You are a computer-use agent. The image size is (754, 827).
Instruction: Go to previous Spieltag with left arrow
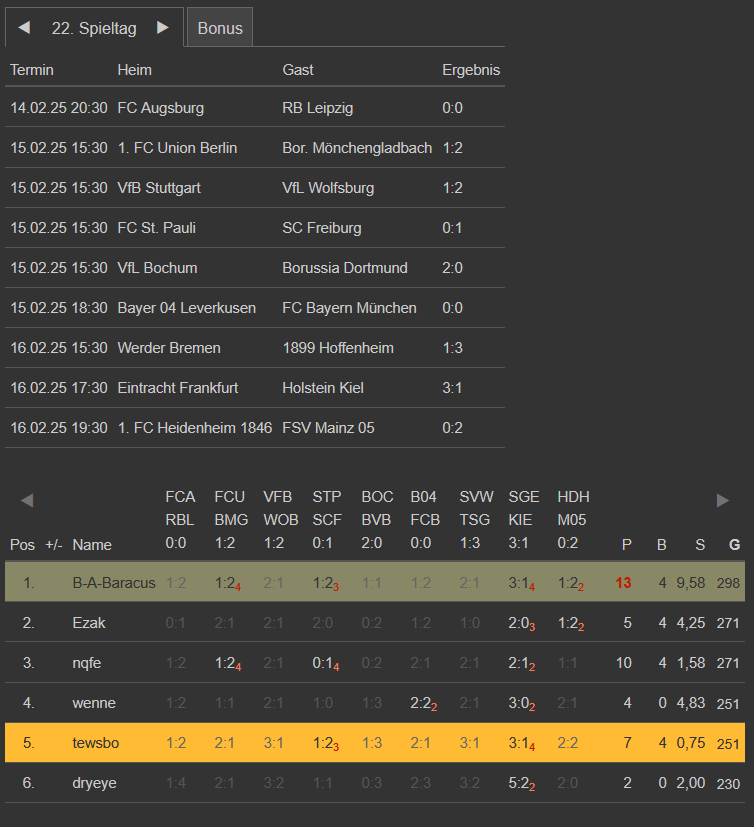click(24, 28)
